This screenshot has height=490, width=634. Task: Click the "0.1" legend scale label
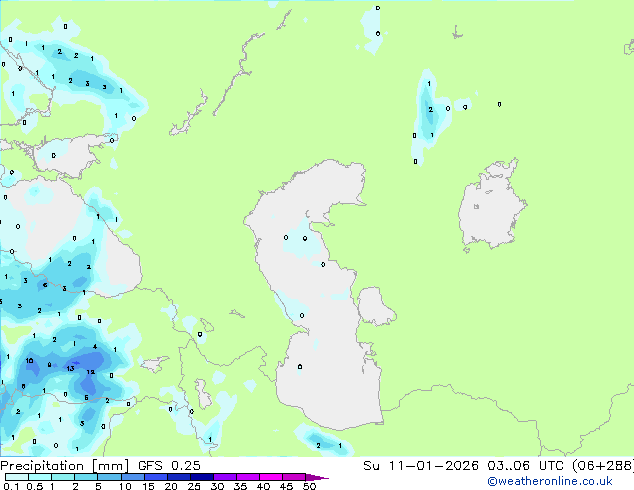(x=12, y=486)
